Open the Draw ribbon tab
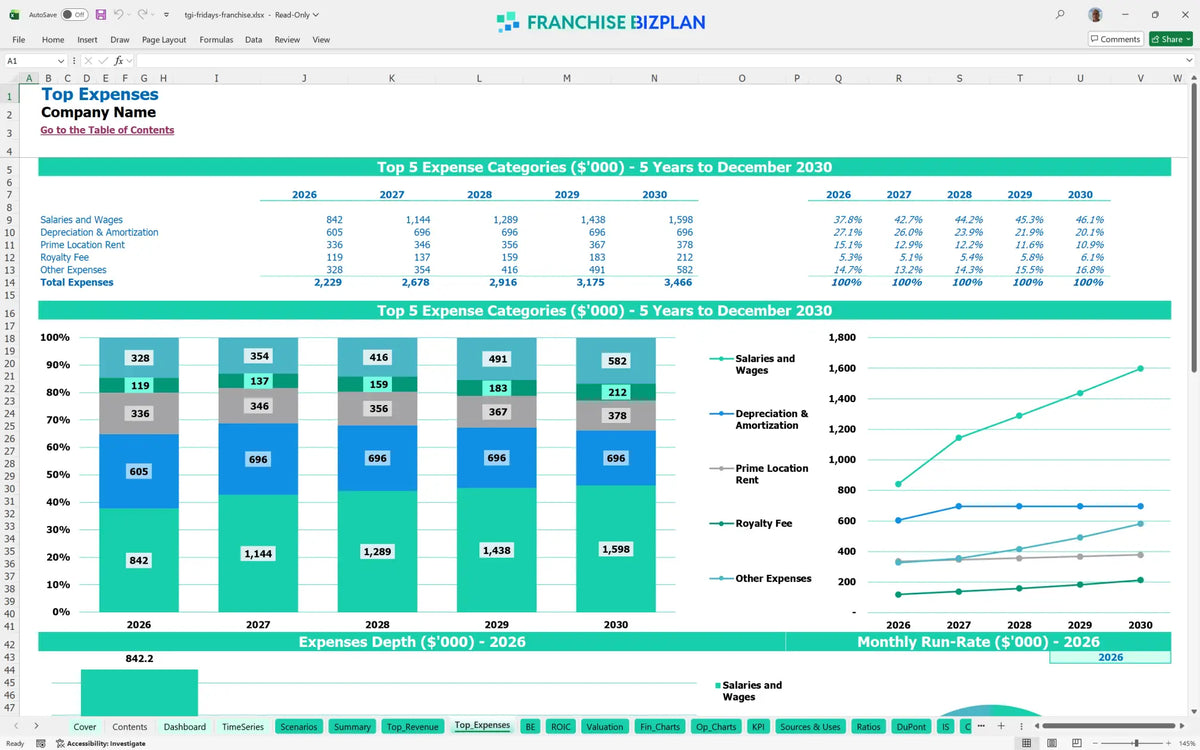The image size is (1200, 750). click(x=120, y=40)
